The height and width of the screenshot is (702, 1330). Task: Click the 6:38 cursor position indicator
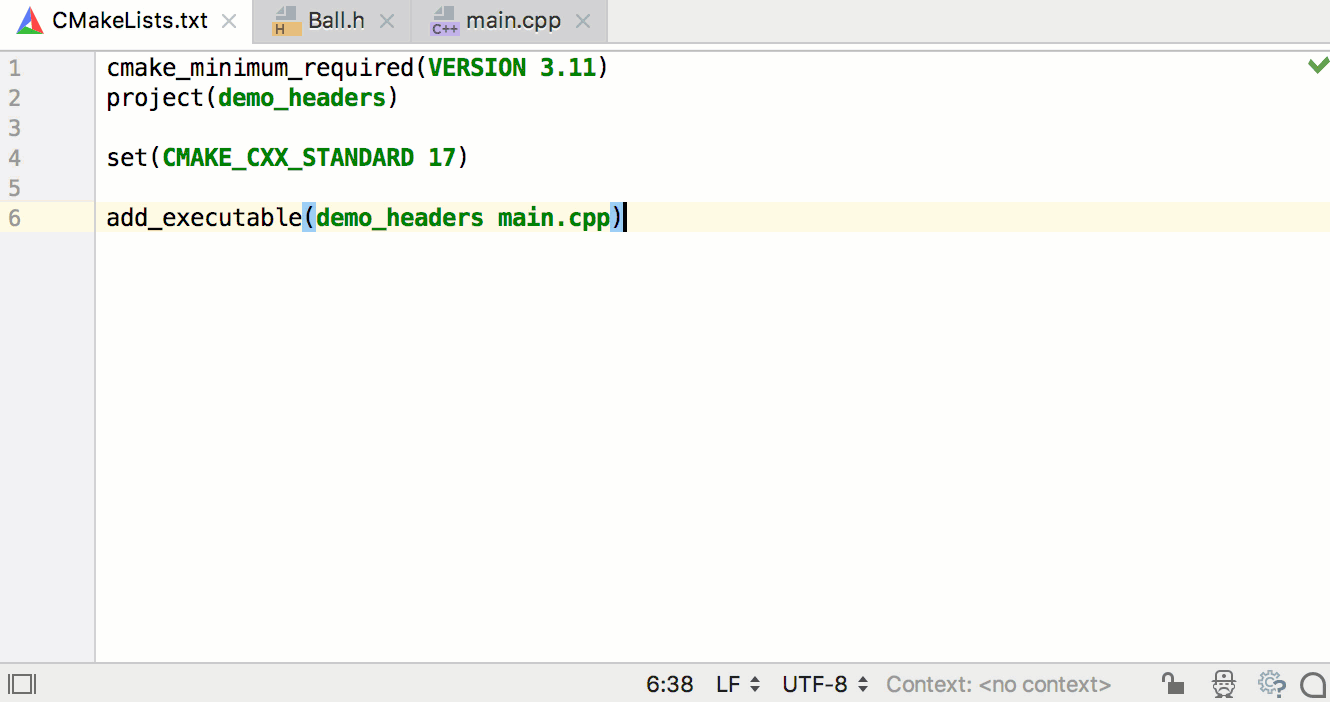tap(670, 684)
